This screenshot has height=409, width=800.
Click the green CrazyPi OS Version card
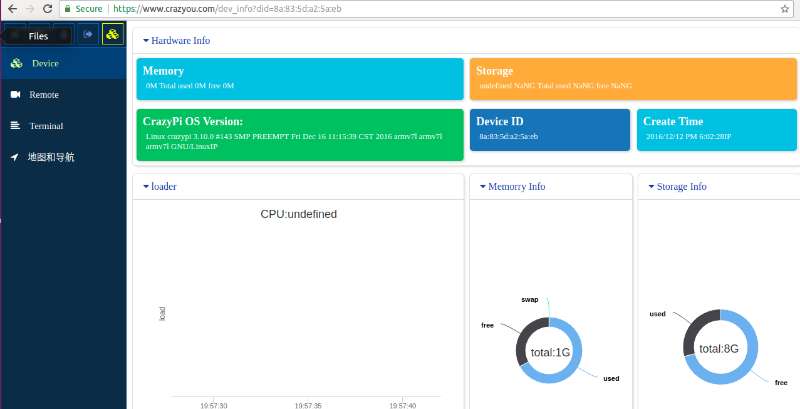pos(300,133)
